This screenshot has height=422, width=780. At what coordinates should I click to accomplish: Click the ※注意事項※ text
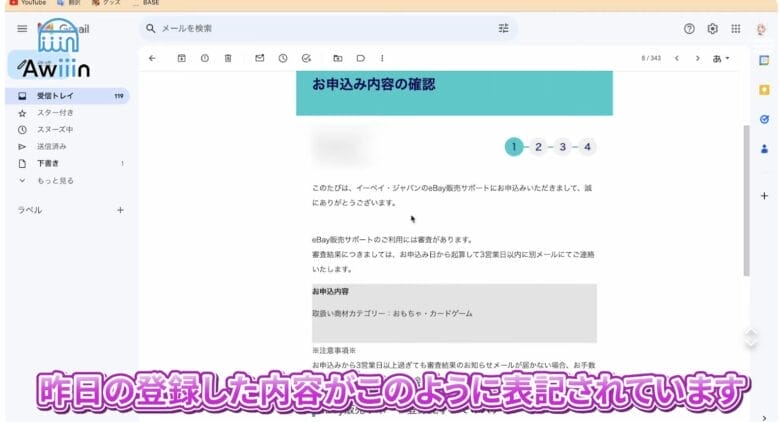(x=334, y=350)
